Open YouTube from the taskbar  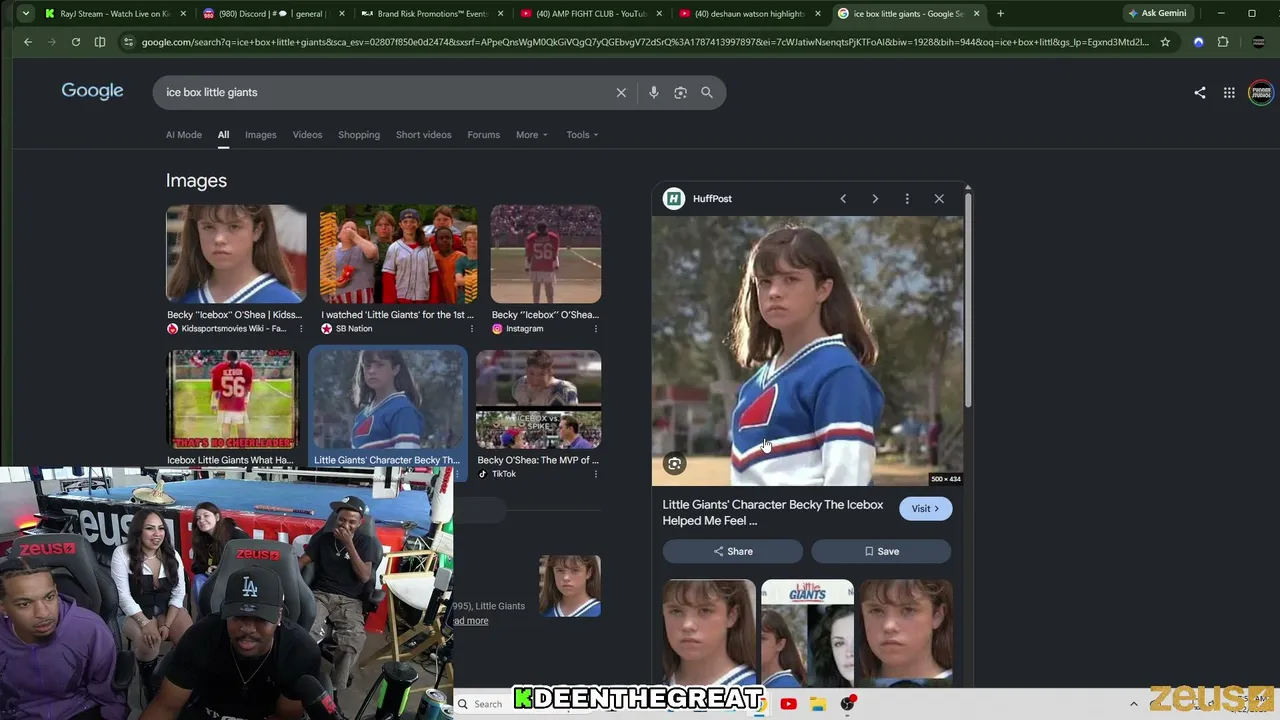[x=788, y=704]
